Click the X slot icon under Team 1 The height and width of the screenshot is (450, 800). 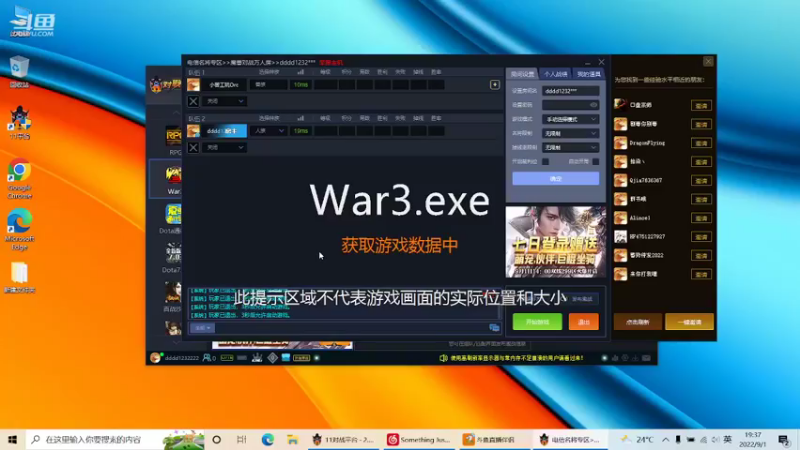193,101
